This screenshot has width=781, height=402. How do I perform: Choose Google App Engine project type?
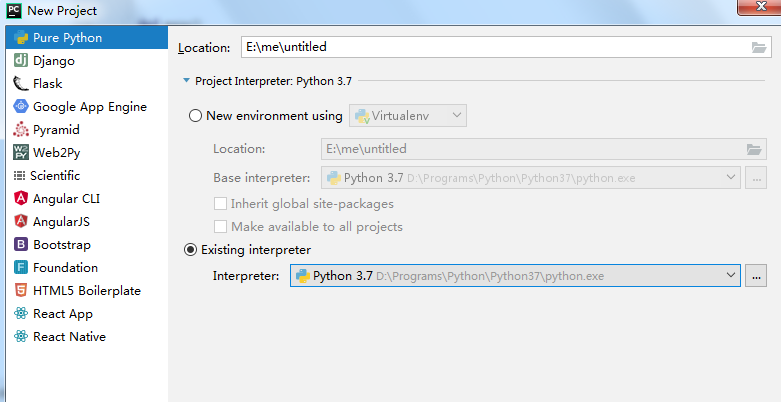point(87,107)
